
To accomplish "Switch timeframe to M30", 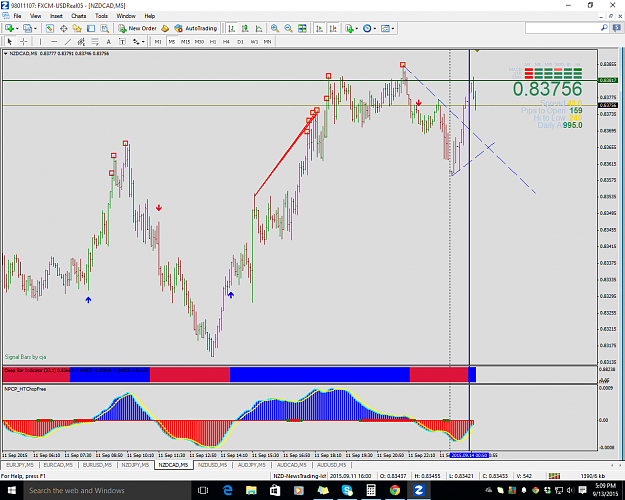I will point(199,41).
